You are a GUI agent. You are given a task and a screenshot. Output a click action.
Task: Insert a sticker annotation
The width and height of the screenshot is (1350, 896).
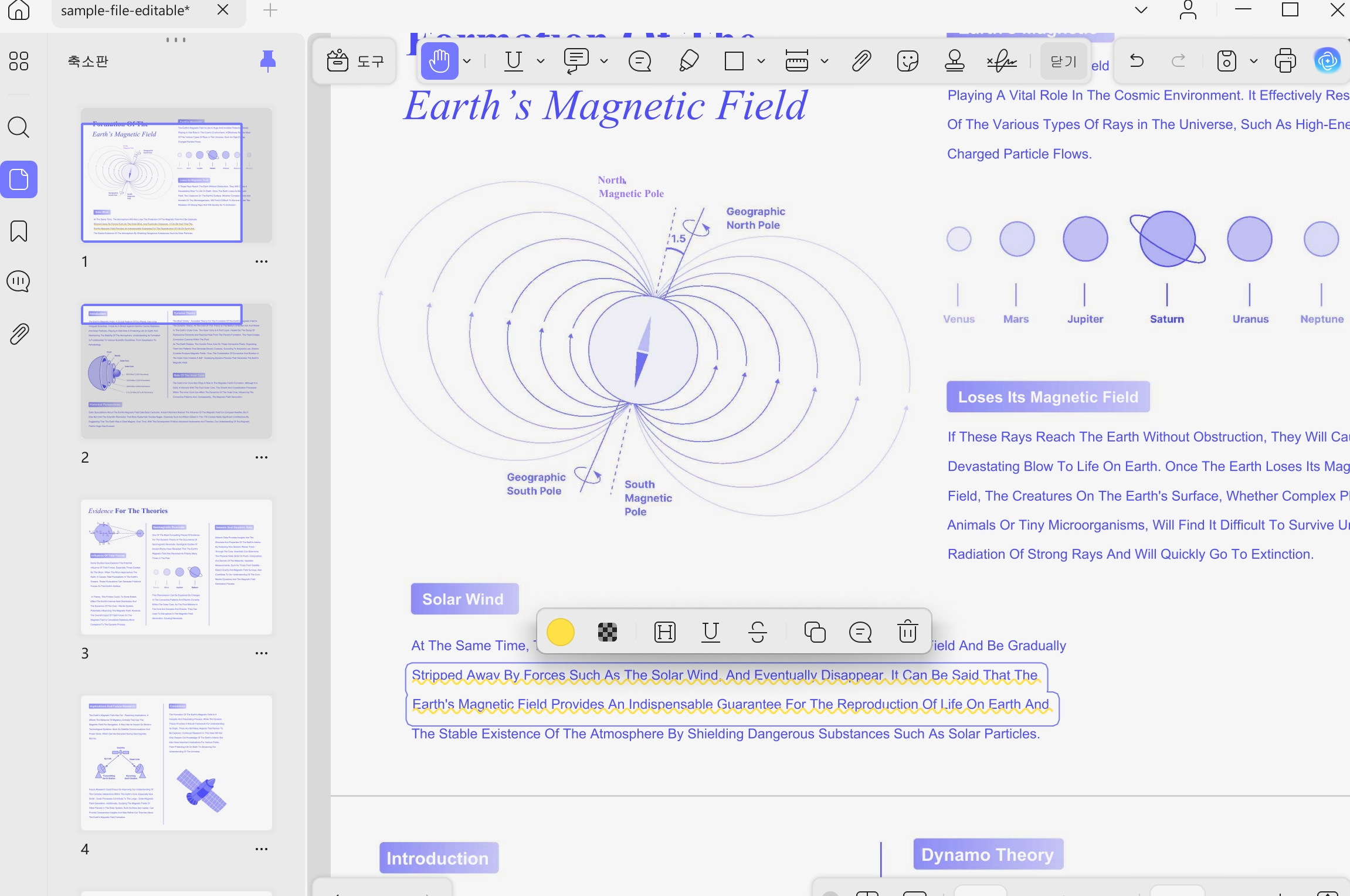coord(908,61)
